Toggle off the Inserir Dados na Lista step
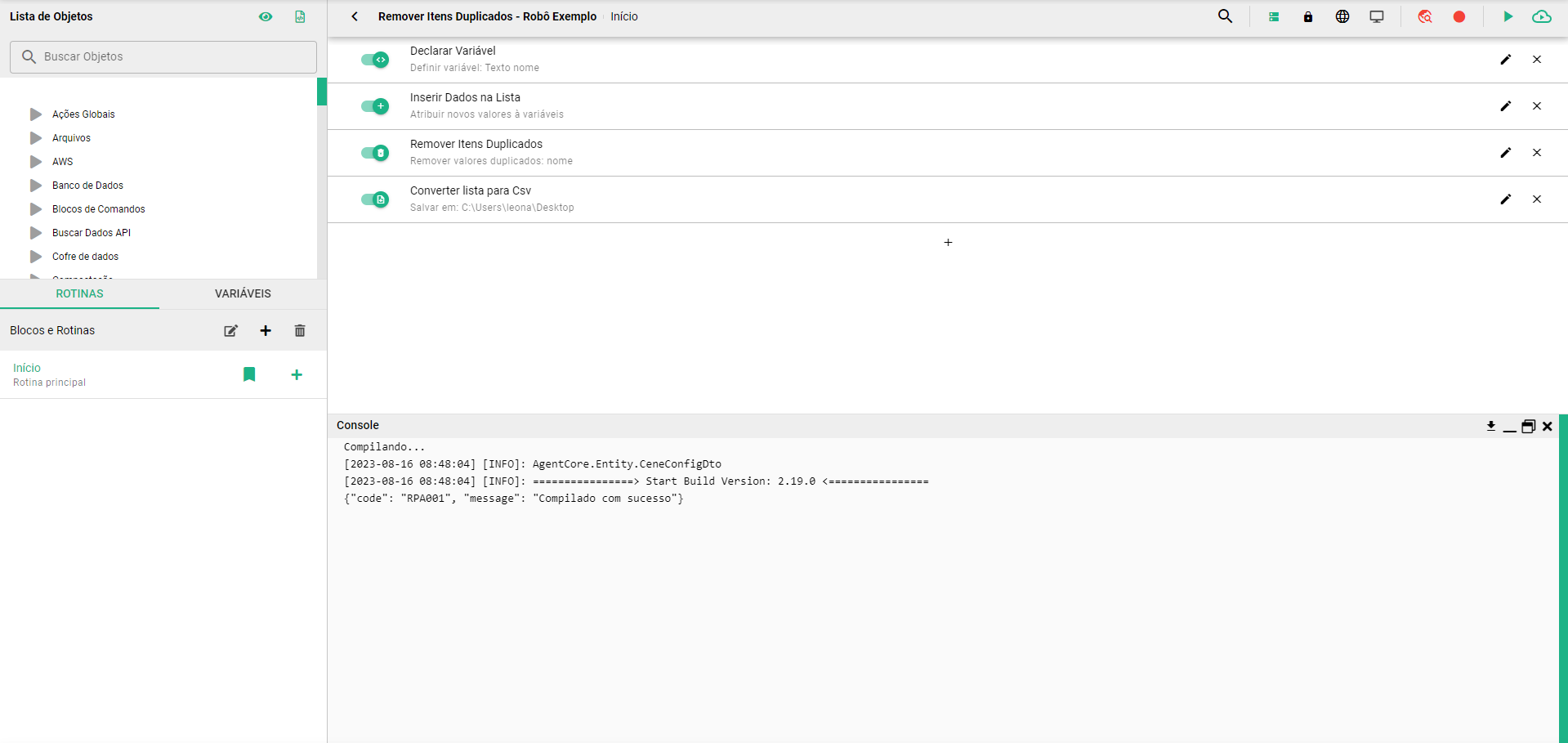 tap(375, 106)
